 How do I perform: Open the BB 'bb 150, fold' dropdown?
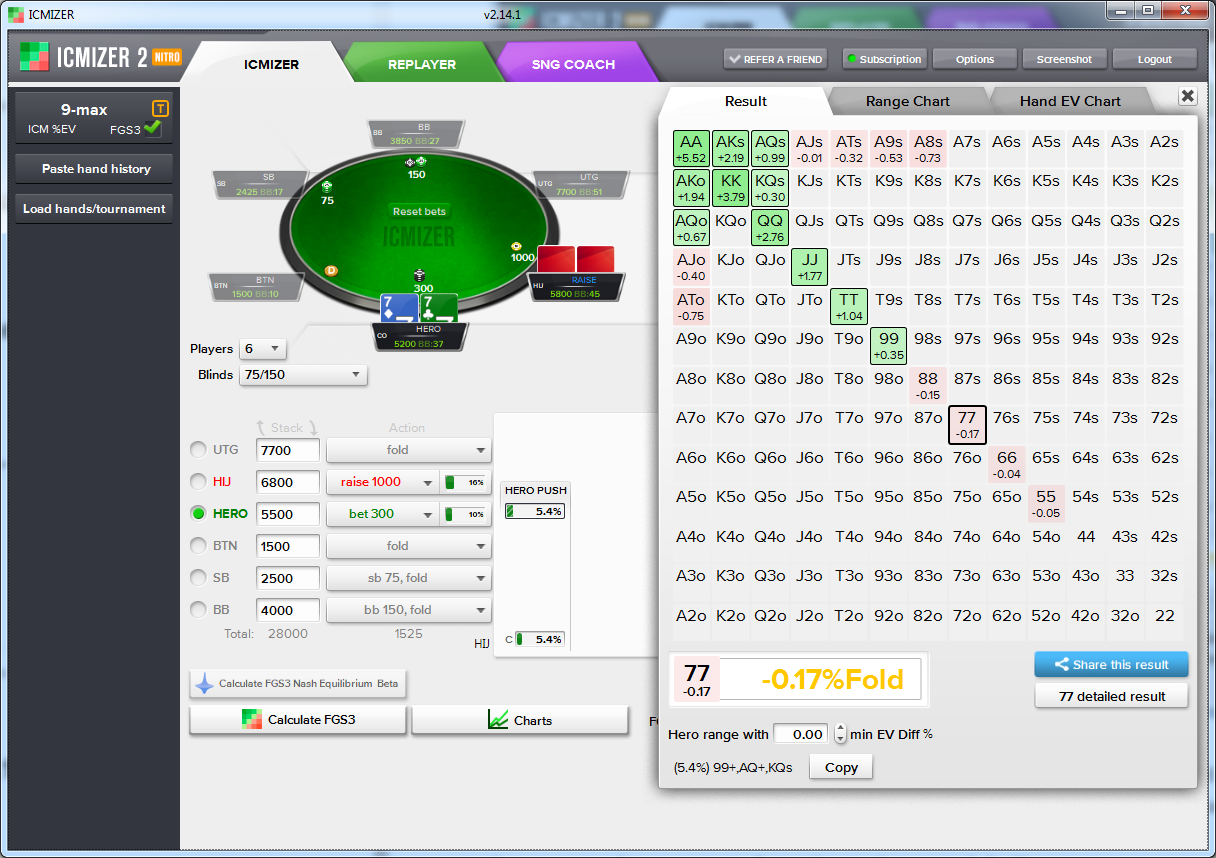(x=409, y=610)
